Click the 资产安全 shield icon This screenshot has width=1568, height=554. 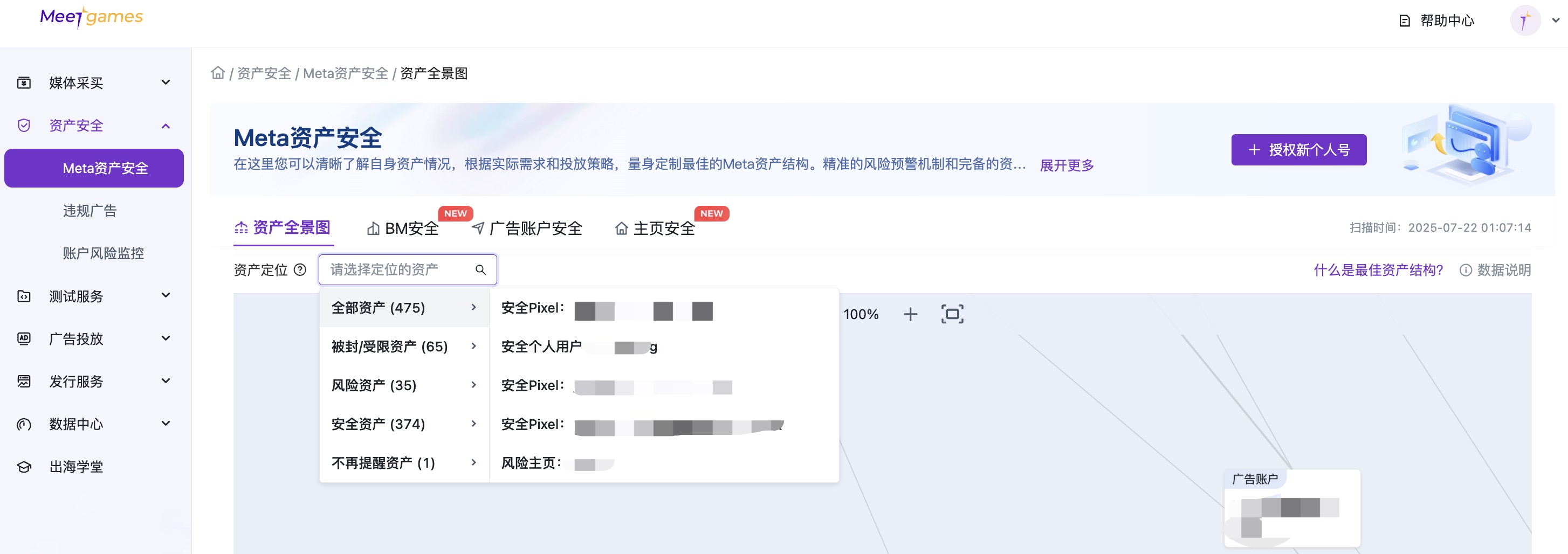(24, 125)
